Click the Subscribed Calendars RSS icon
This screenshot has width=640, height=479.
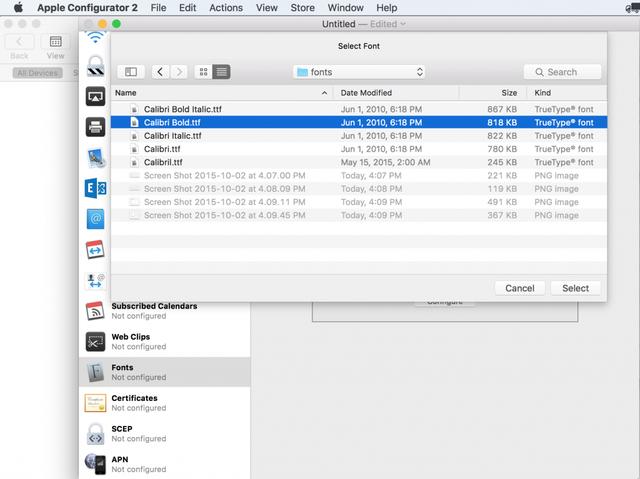[95, 311]
